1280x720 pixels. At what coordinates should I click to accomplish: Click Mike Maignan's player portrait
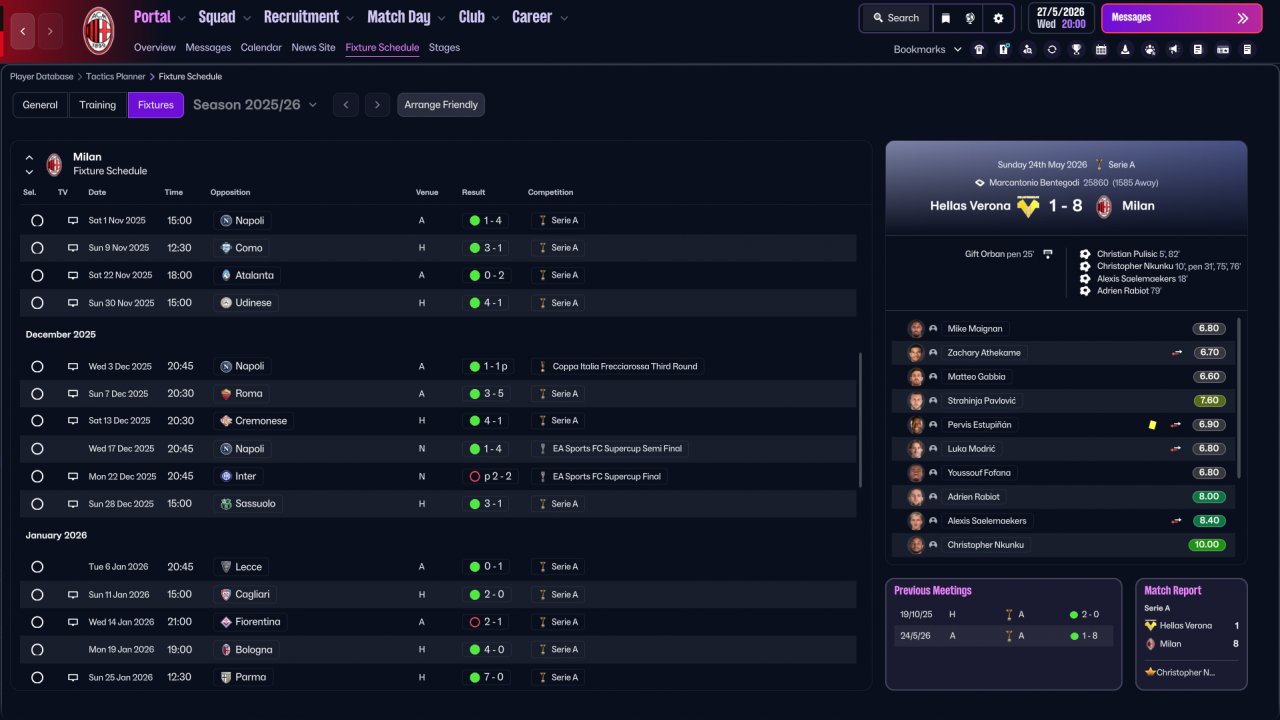tap(915, 329)
